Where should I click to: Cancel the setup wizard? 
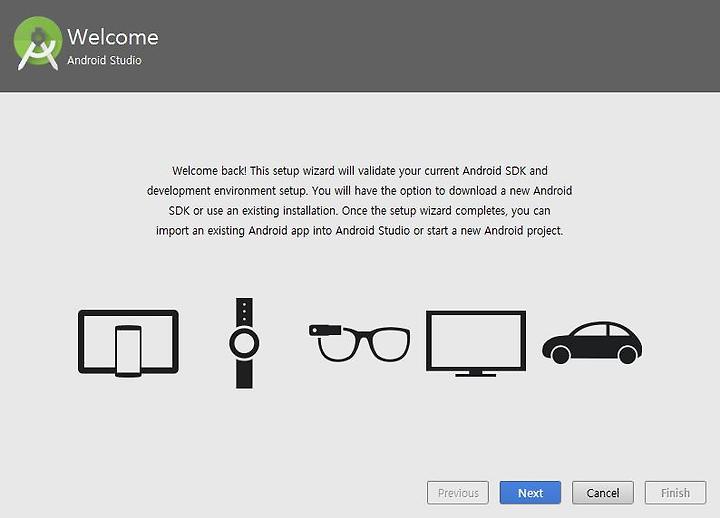click(603, 493)
